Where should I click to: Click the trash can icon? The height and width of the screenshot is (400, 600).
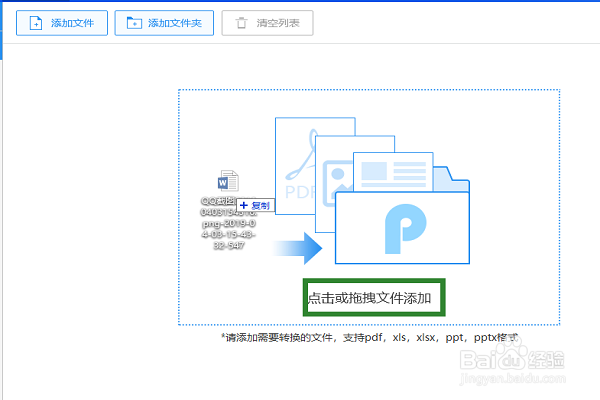pos(241,23)
